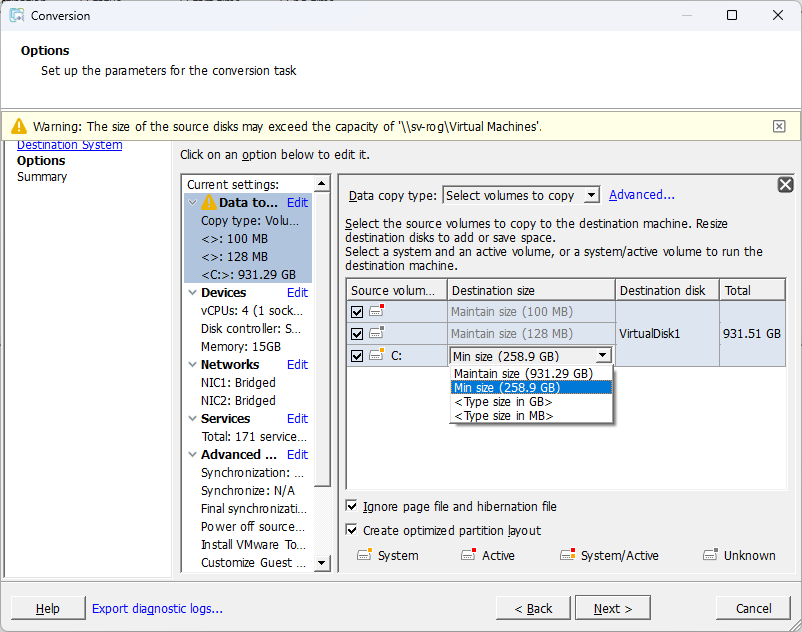The height and width of the screenshot is (632, 802).
Task: Proceed with the Next button
Action: [613, 608]
